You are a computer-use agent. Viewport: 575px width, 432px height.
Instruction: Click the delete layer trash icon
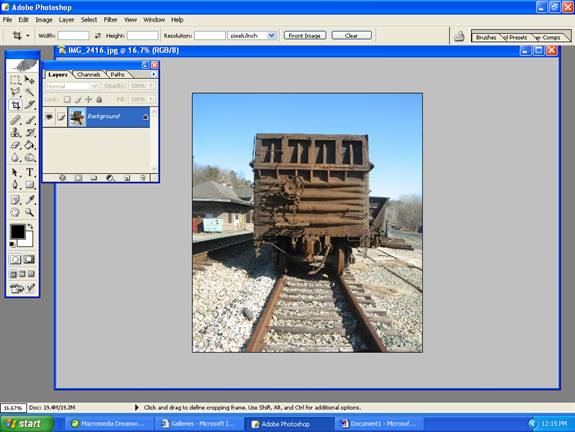tap(143, 178)
